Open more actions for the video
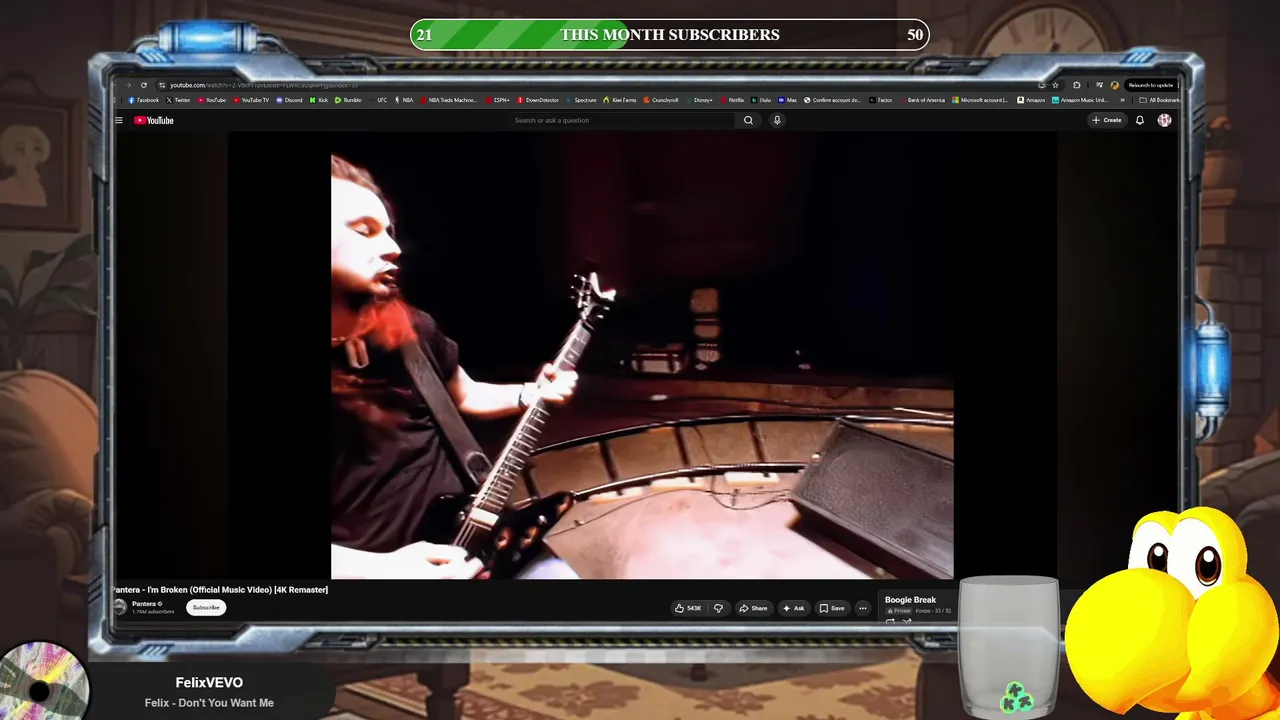Image resolution: width=1280 pixels, height=720 pixels. [x=862, y=608]
